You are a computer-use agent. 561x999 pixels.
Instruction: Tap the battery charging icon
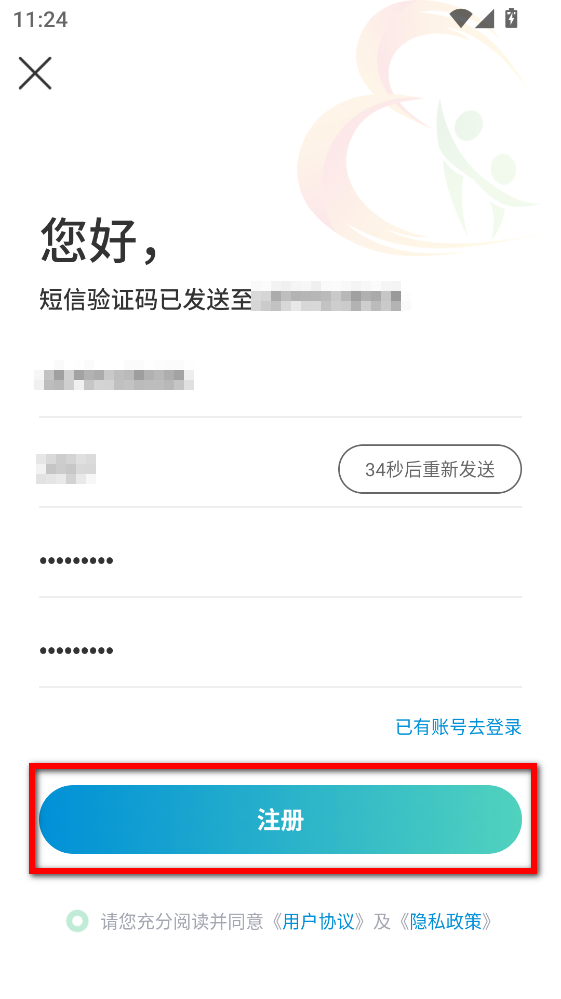[511, 18]
